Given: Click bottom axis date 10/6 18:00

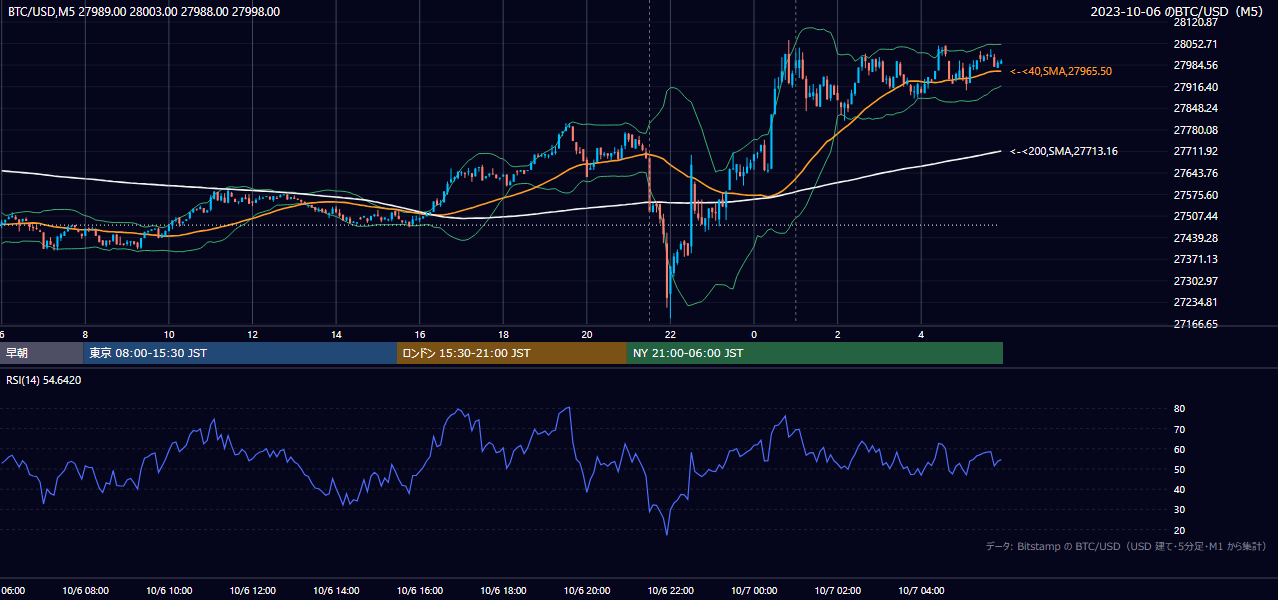Looking at the screenshot, I should click(503, 591).
